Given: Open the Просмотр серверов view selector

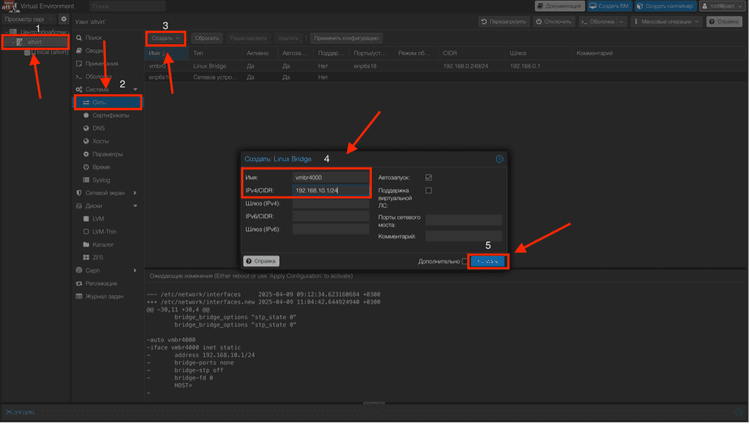Looking at the screenshot, I should (x=28, y=19).
